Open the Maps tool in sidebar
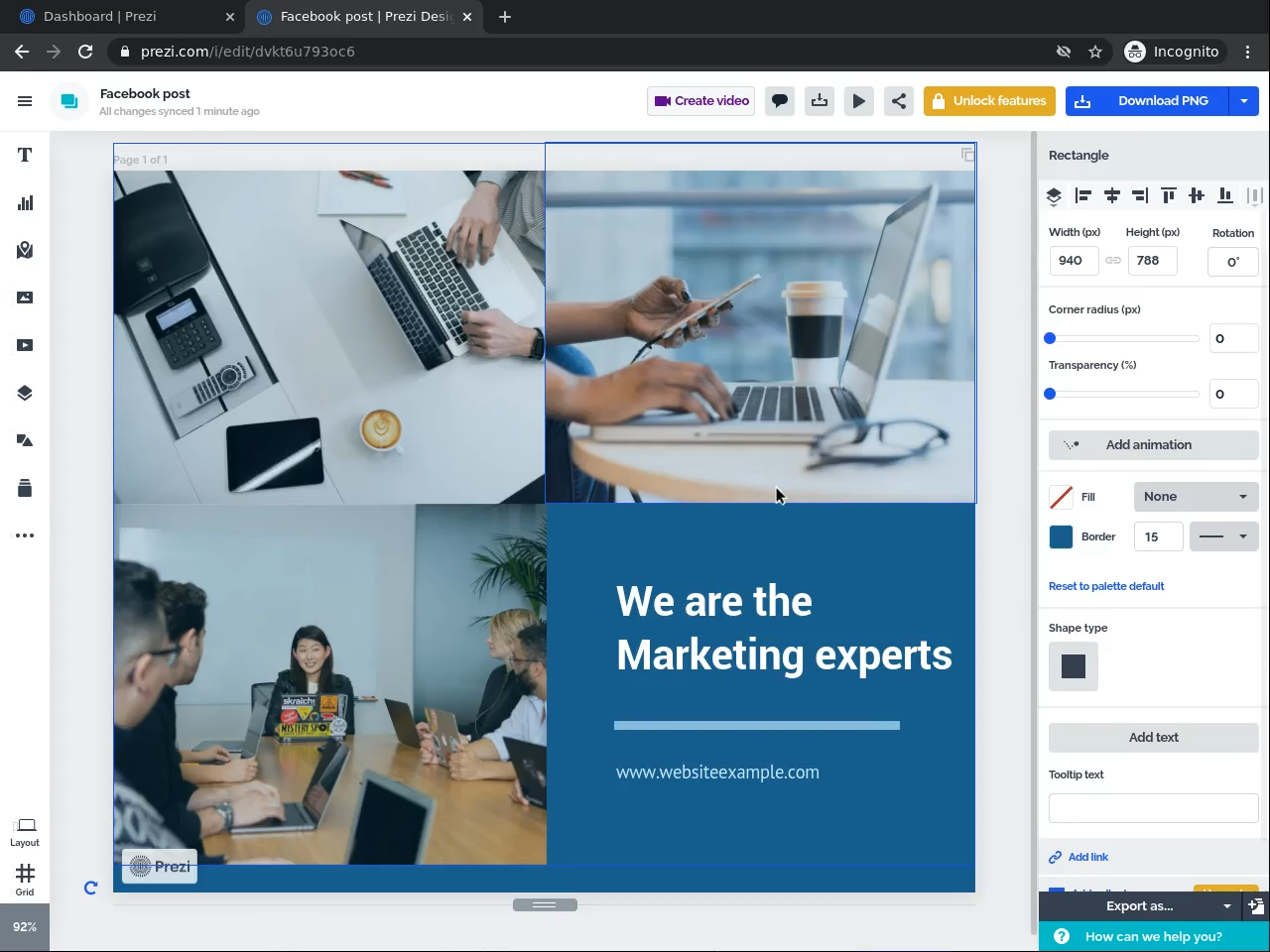The height and width of the screenshot is (952, 1270). tap(25, 250)
